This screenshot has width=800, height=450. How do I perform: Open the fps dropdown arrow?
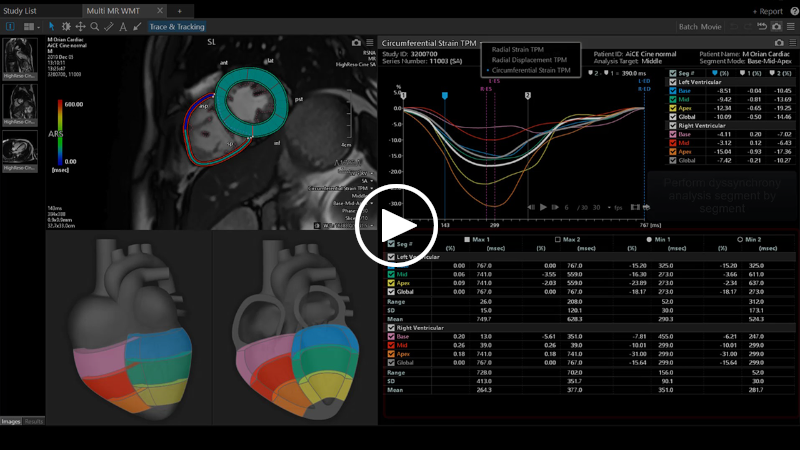tap(609, 208)
